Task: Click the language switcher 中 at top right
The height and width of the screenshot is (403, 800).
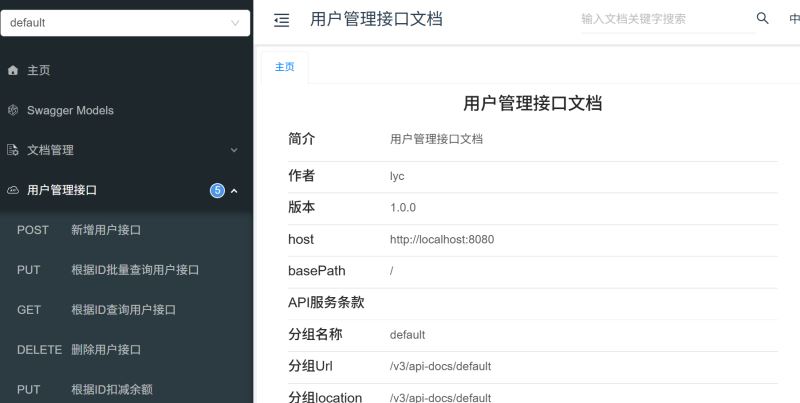Action: coord(794,19)
